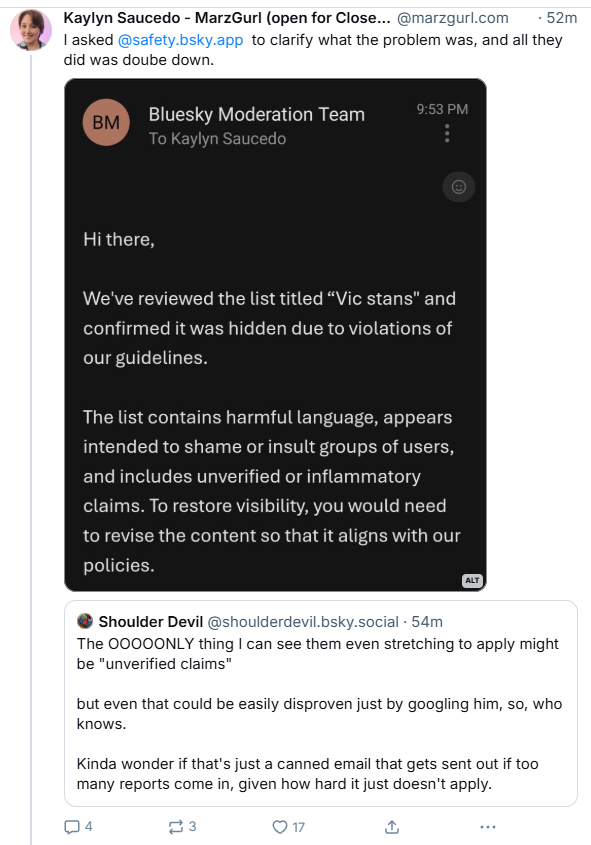
Task: Open Shoulder Devil's small avatar
Action: click(x=85, y=621)
